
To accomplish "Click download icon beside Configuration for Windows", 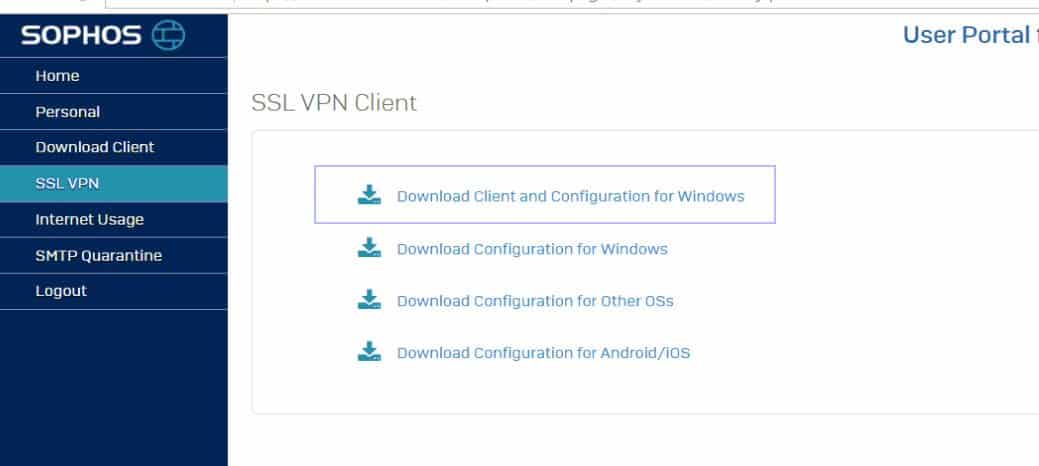I will click(x=369, y=247).
